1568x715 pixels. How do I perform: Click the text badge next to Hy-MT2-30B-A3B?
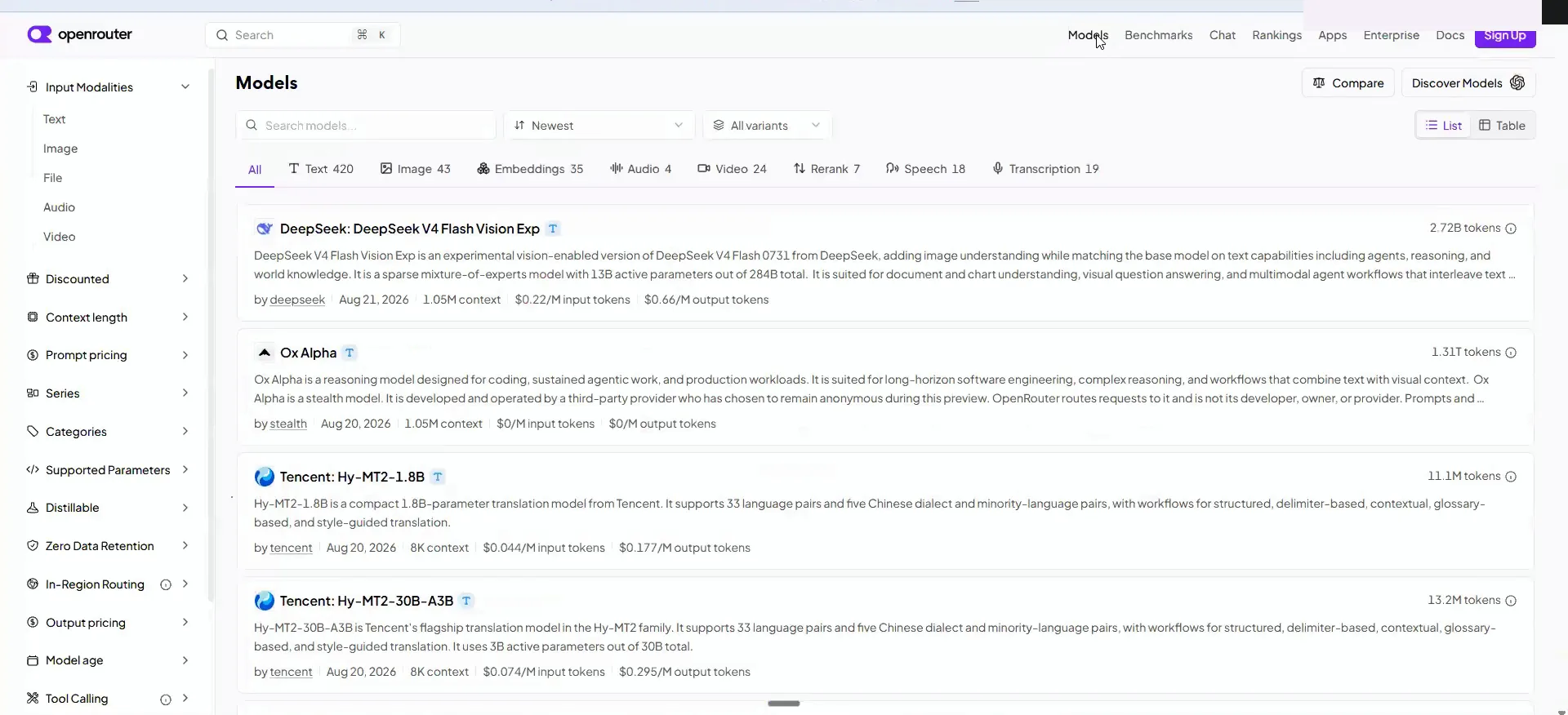pos(466,601)
